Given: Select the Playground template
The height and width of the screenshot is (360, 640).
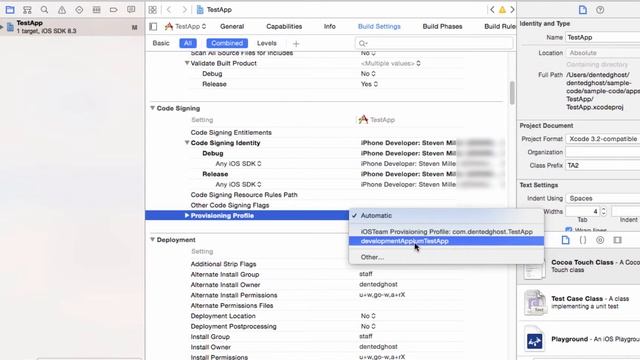Looking at the screenshot, I should [x=580, y=339].
